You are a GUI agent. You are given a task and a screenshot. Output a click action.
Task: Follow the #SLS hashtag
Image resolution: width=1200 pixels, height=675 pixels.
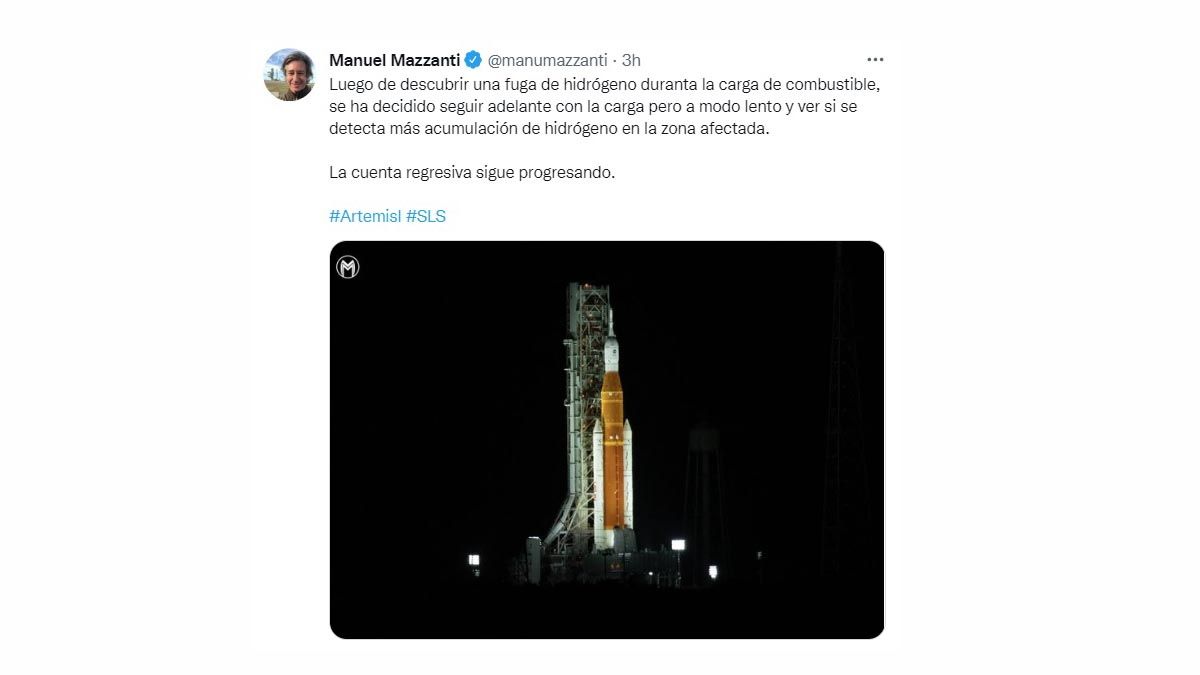click(x=426, y=216)
